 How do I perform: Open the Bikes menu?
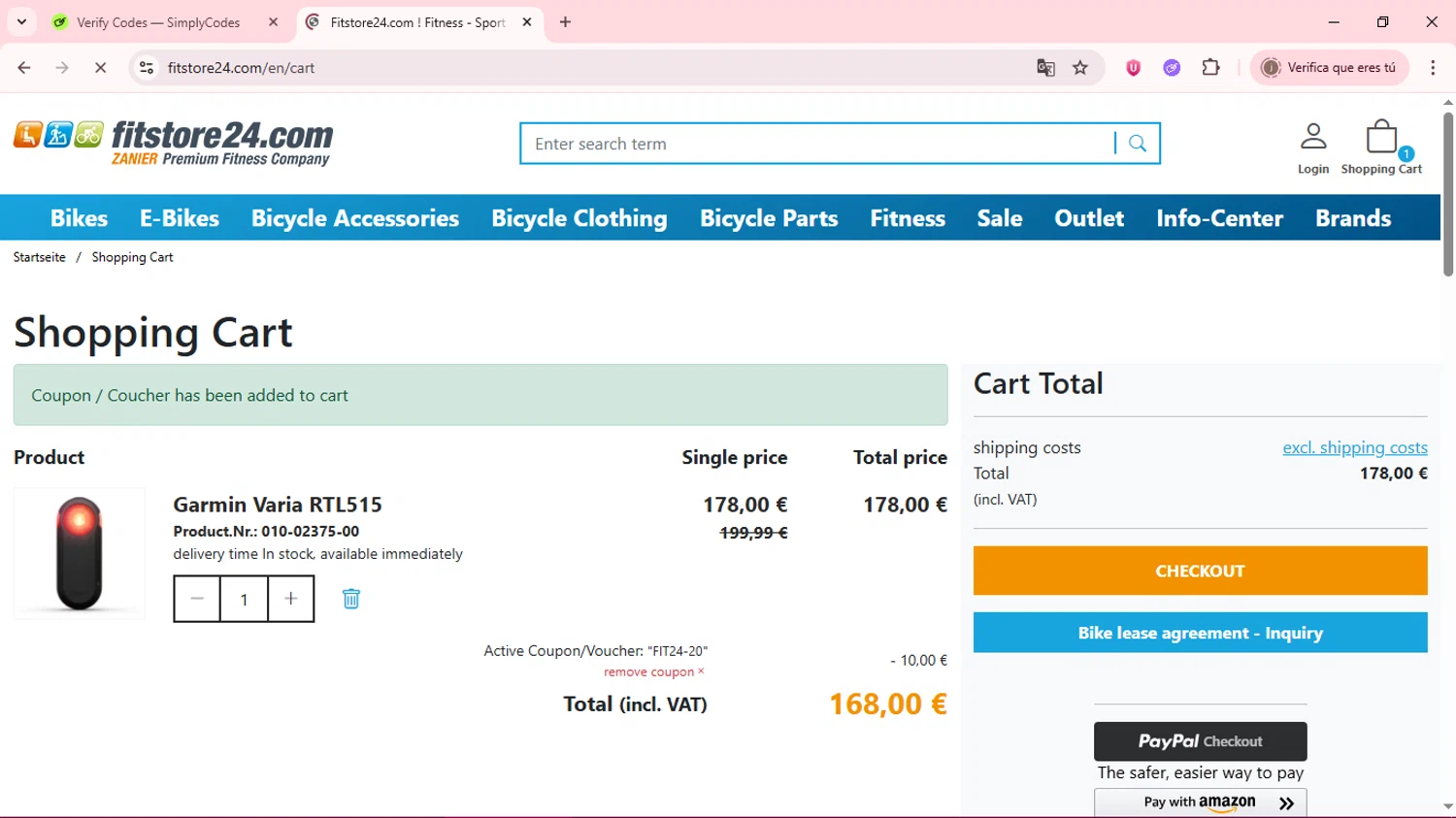[x=79, y=218]
